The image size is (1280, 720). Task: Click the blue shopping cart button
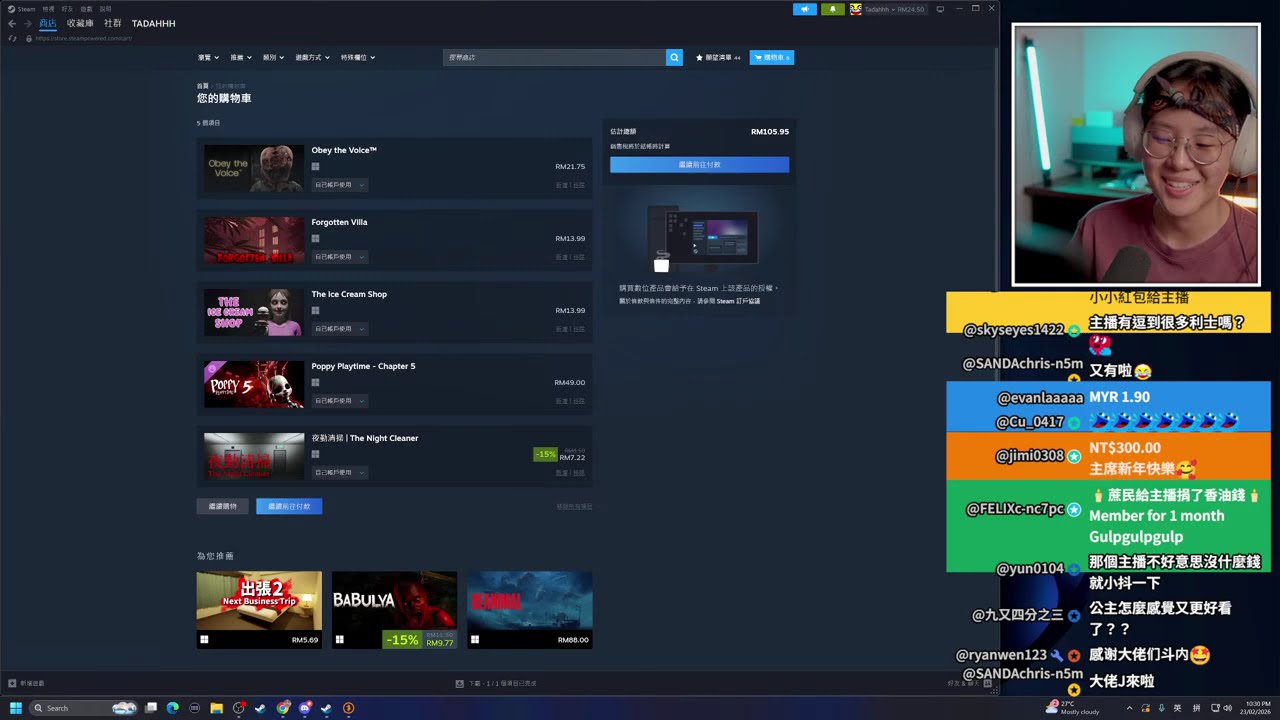pos(772,57)
